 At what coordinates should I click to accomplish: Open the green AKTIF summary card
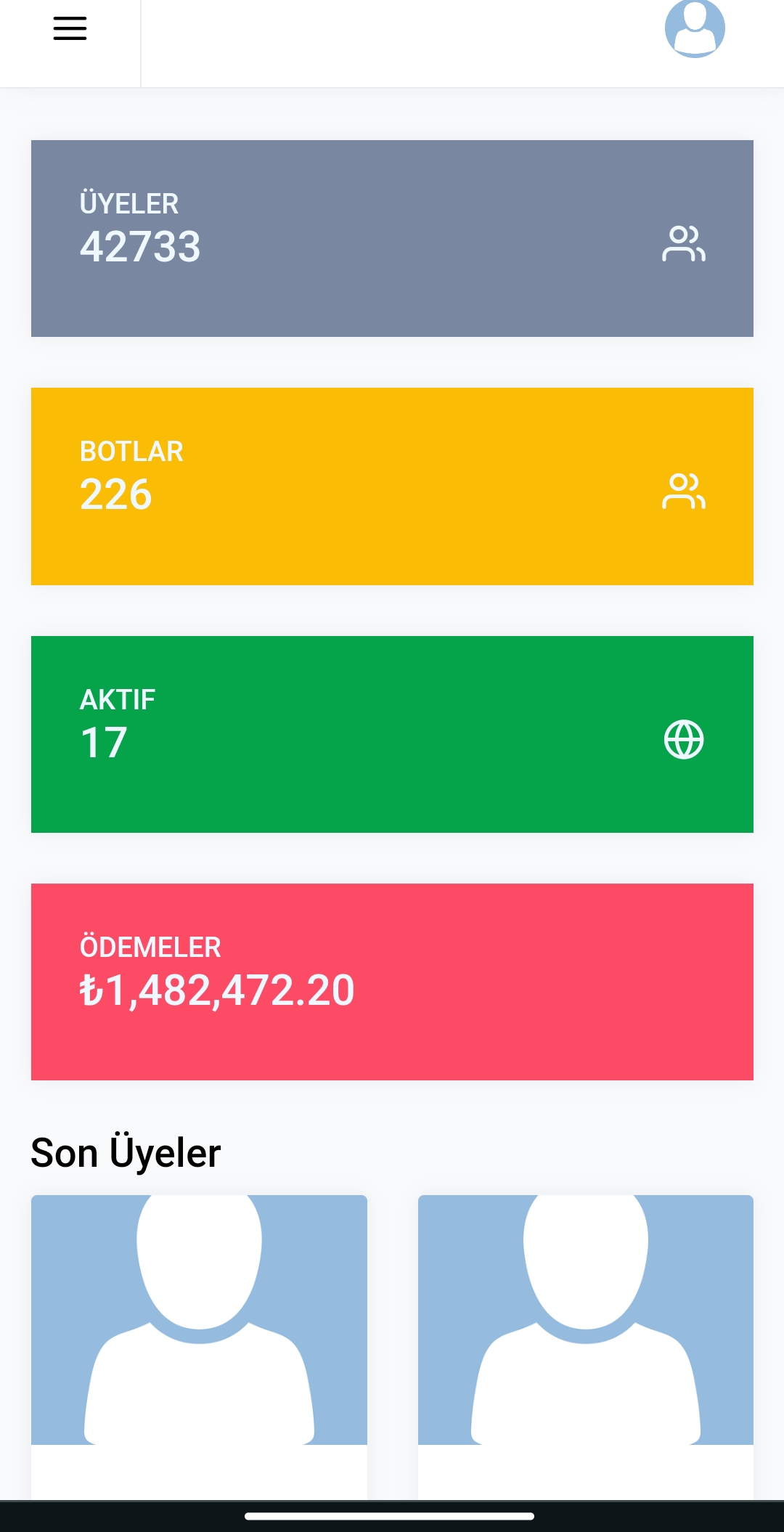(x=392, y=734)
